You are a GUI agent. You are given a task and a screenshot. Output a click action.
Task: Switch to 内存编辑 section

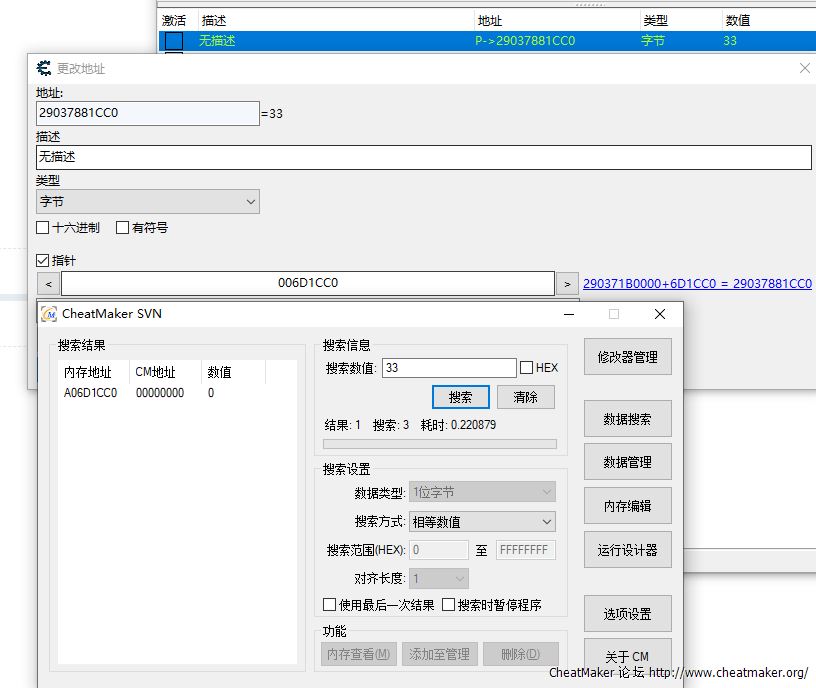coord(627,506)
